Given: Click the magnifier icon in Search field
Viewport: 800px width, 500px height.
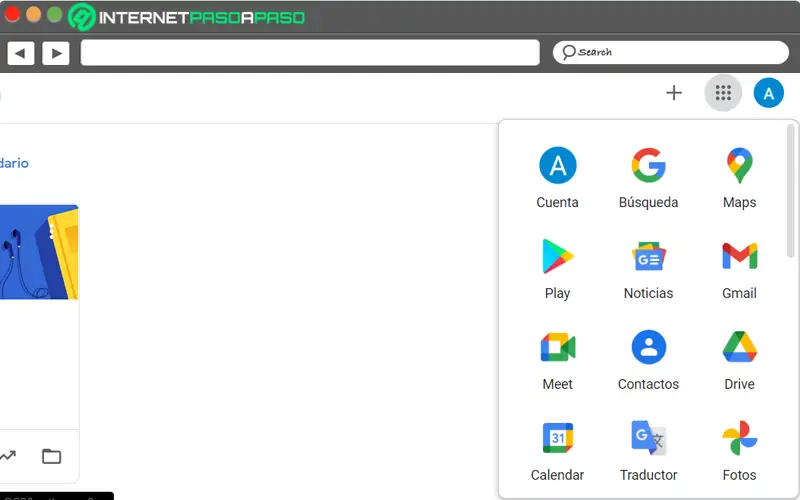Looking at the screenshot, I should pyautogui.click(x=568, y=52).
